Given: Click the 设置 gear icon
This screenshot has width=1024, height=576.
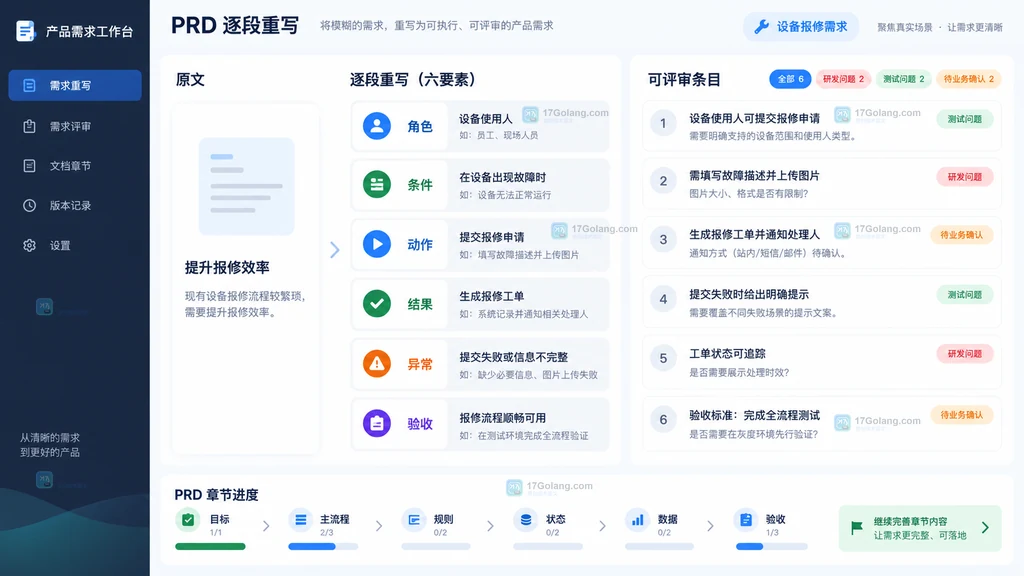Looking at the screenshot, I should [x=29, y=246].
